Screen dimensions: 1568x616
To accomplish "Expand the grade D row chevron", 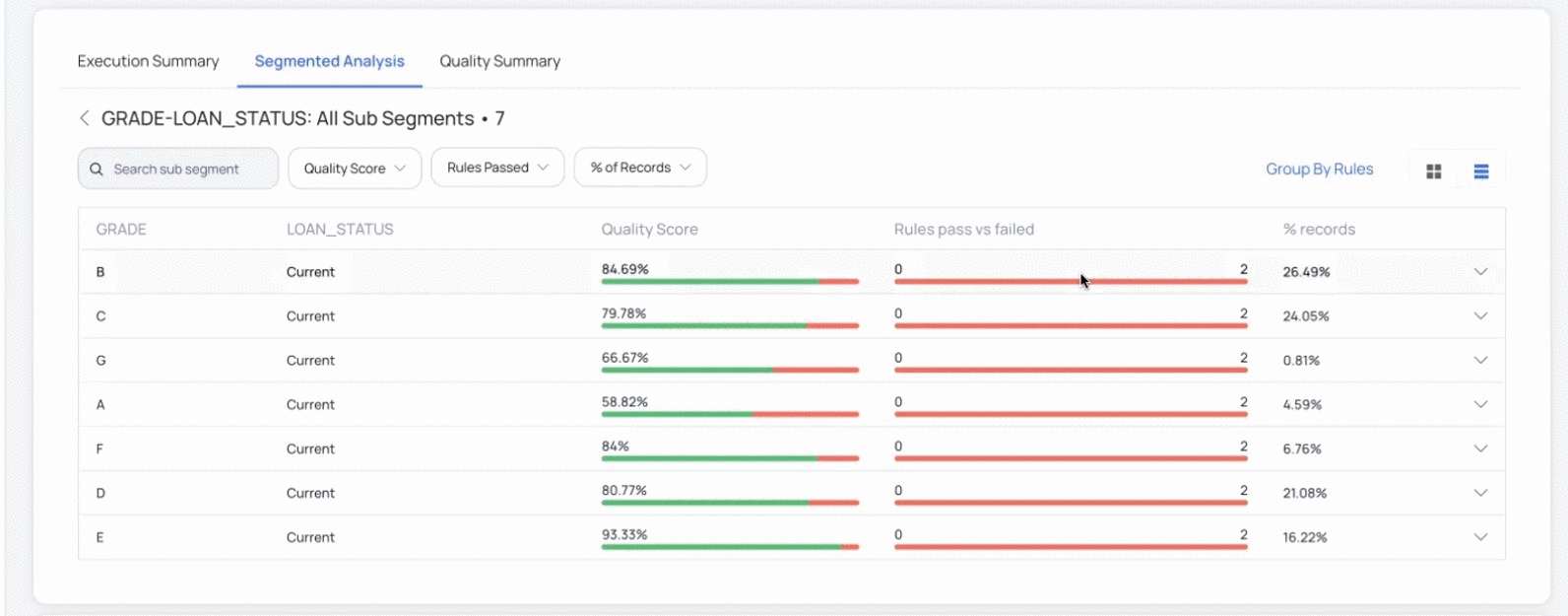I will pos(1480,493).
